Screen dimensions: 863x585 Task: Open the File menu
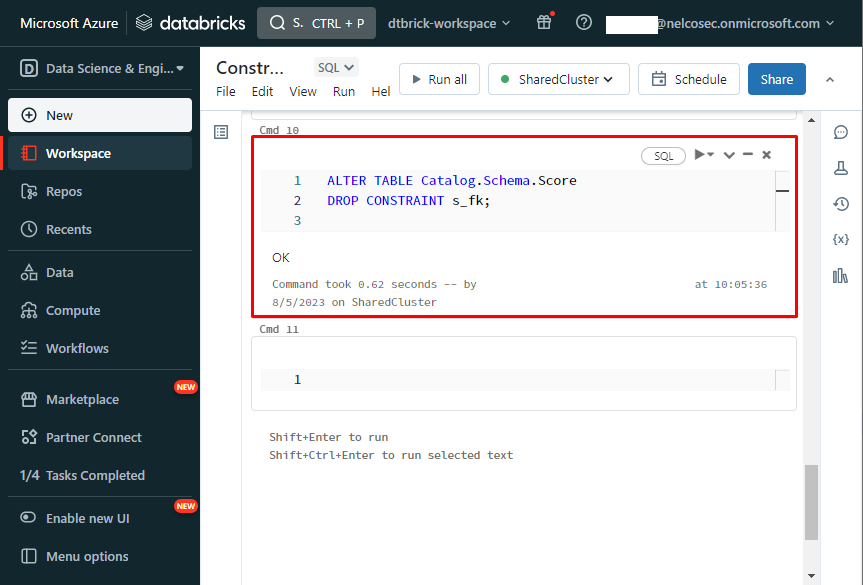pyautogui.click(x=226, y=91)
